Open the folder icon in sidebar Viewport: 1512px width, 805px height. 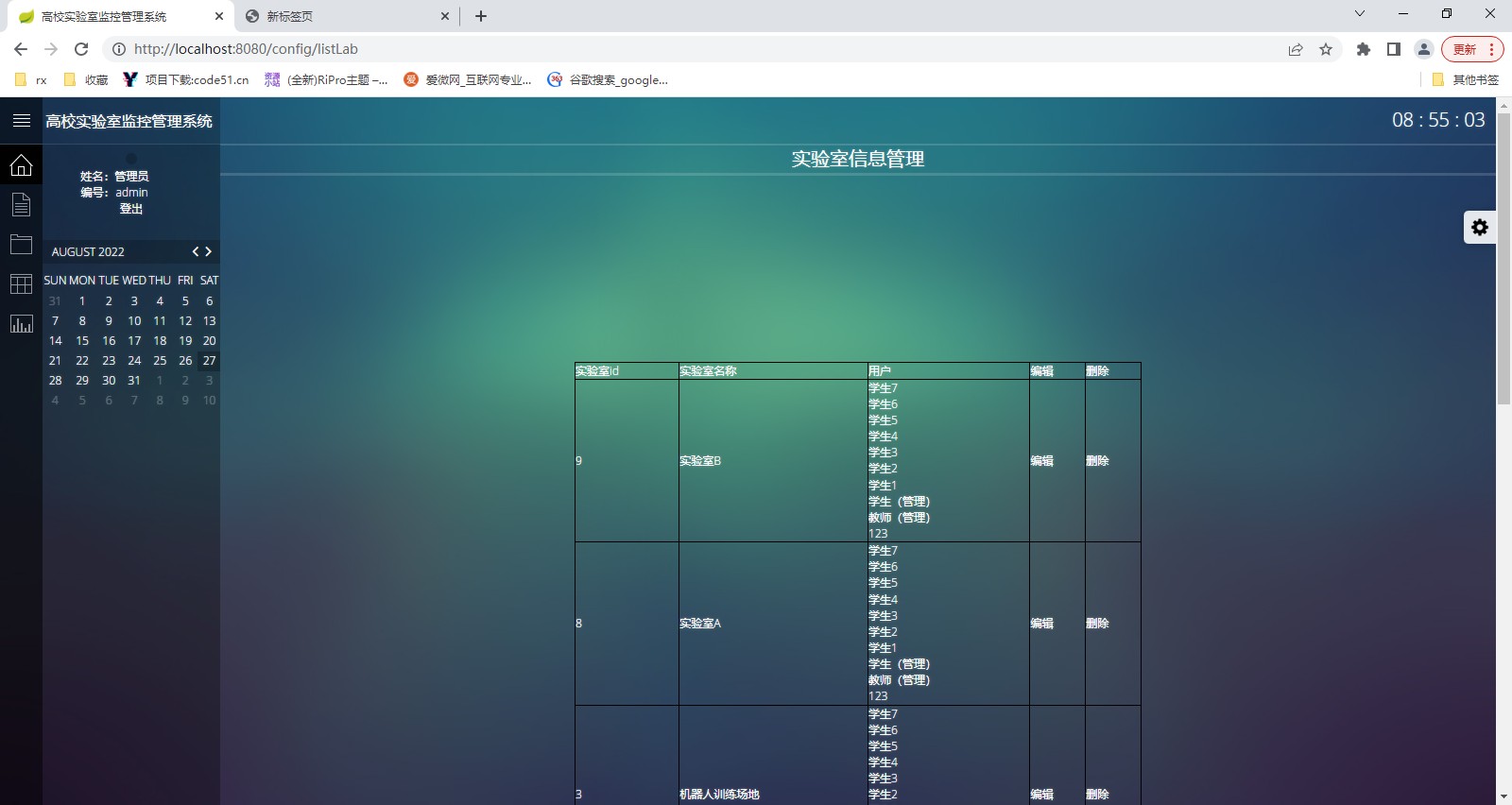coord(21,244)
